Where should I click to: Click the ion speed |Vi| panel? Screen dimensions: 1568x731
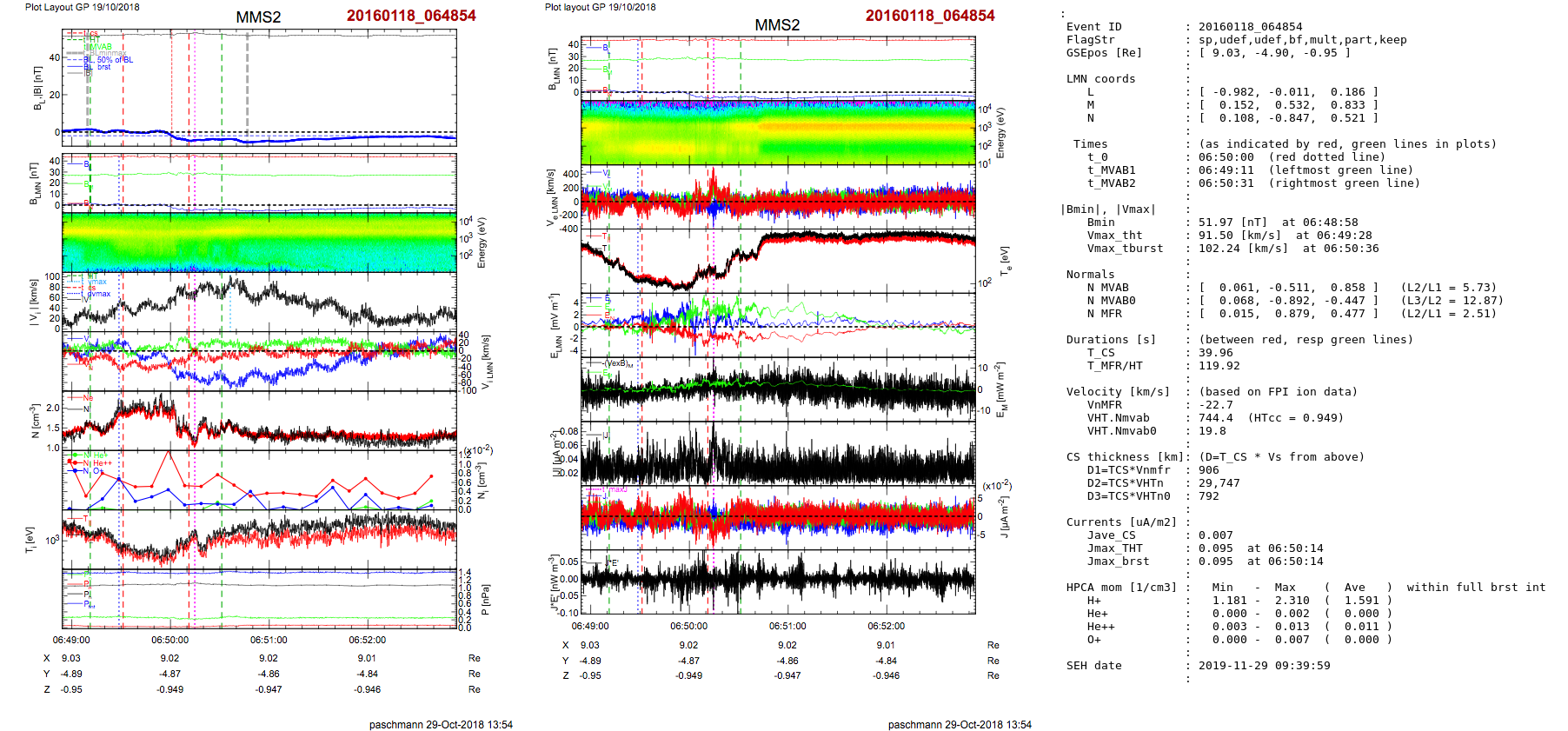pyautogui.click(x=259, y=302)
